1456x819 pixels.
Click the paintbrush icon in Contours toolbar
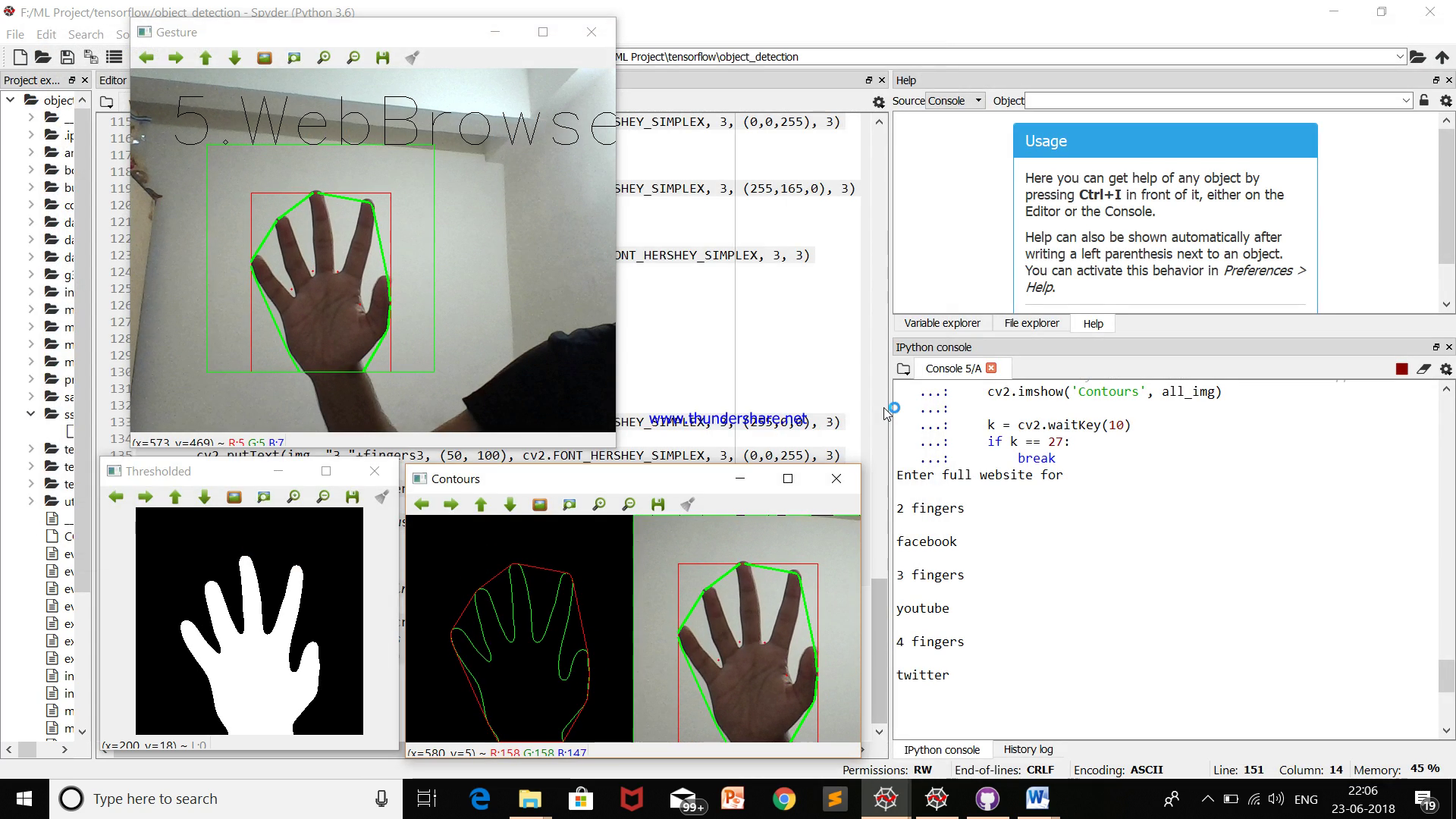coord(687,504)
